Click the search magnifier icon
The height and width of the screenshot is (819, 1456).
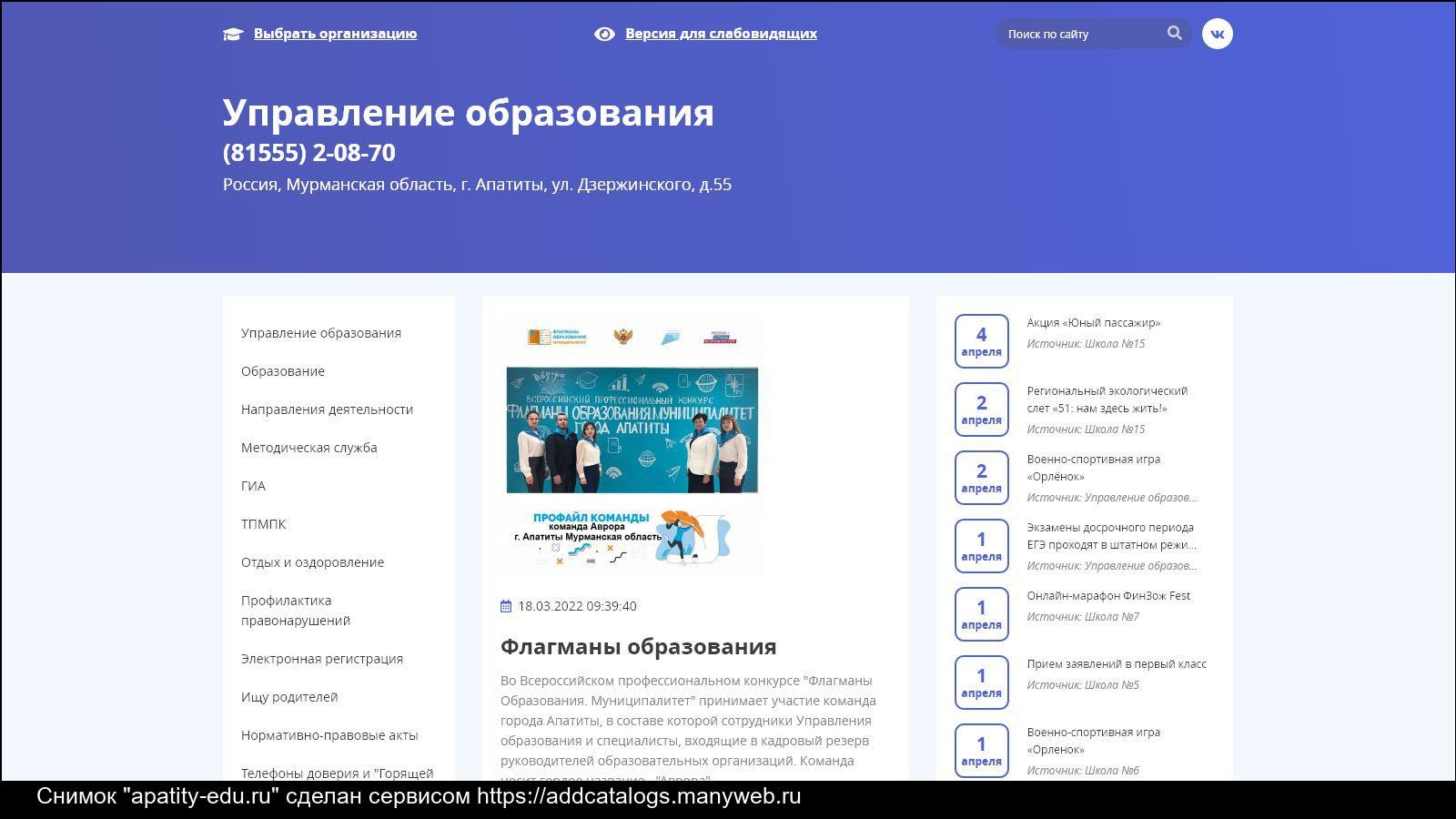pos(1174,34)
